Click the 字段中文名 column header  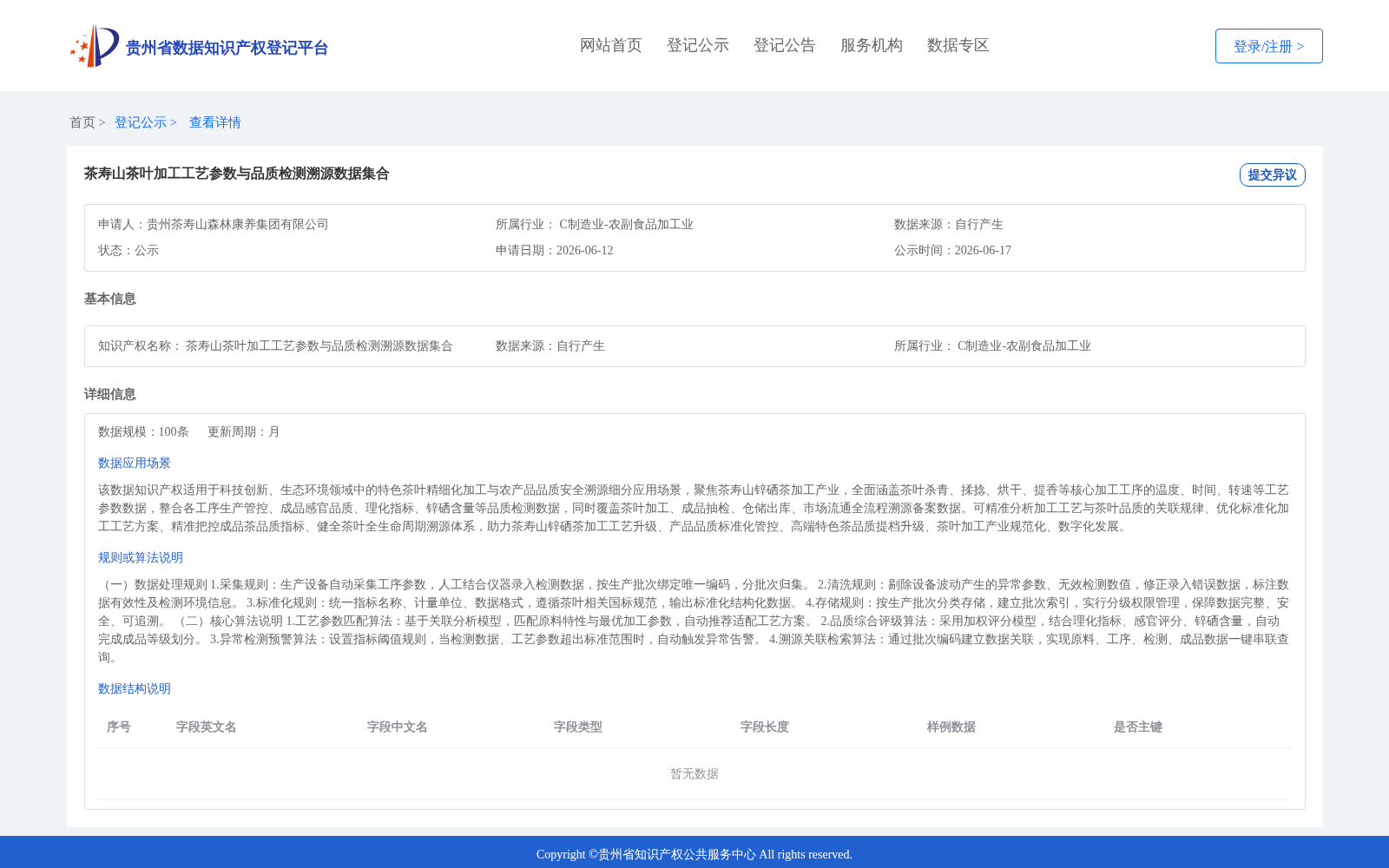[398, 727]
